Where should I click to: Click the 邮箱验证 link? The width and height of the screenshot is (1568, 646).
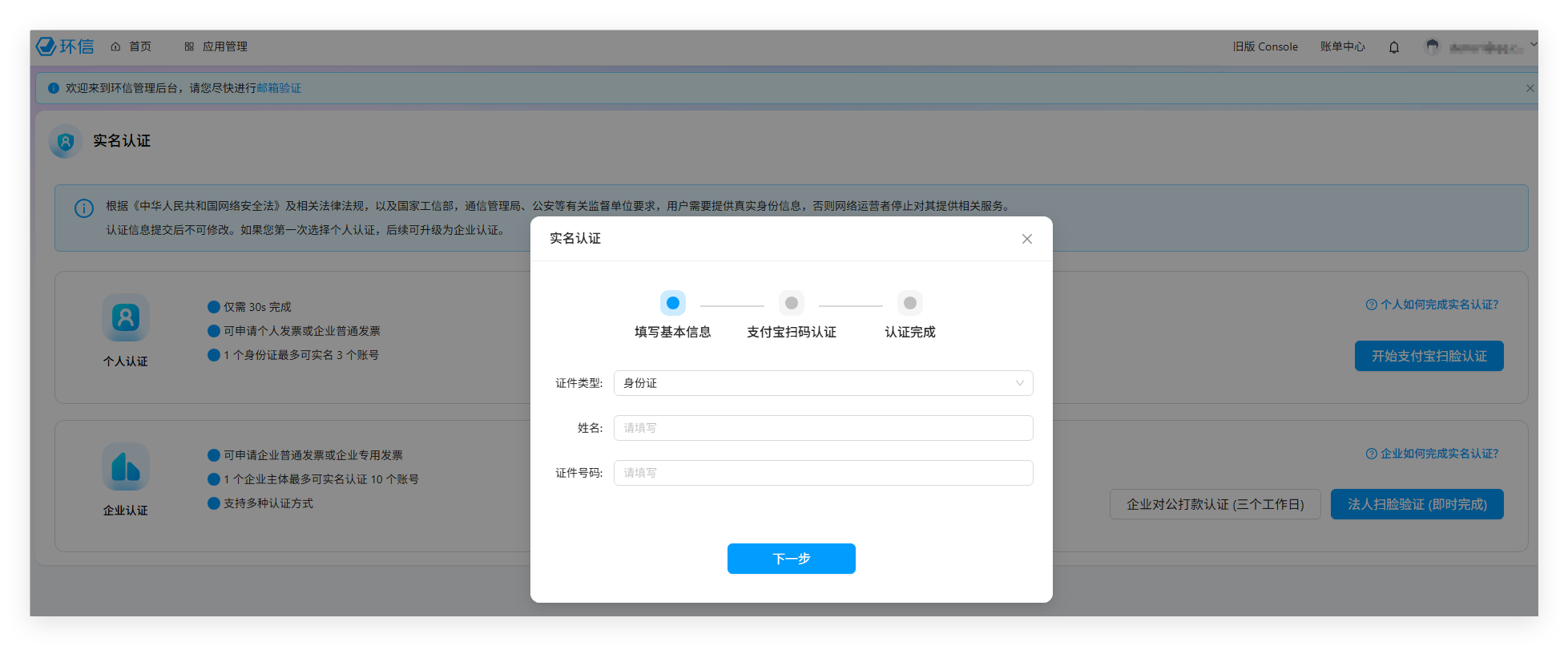click(x=279, y=88)
